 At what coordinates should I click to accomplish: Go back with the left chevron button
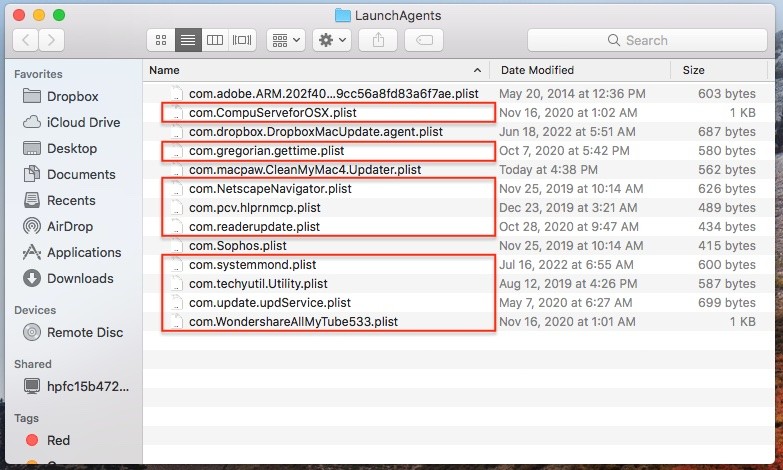pos(25,40)
